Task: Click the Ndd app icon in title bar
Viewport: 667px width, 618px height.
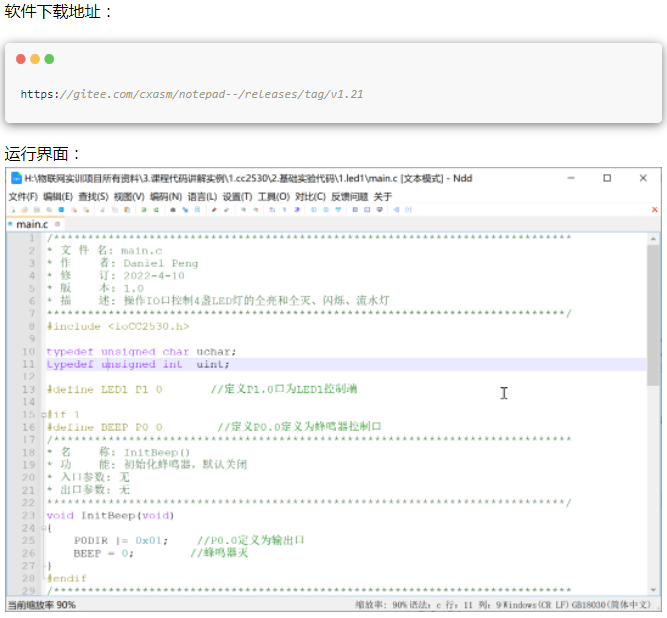Action: (15, 178)
